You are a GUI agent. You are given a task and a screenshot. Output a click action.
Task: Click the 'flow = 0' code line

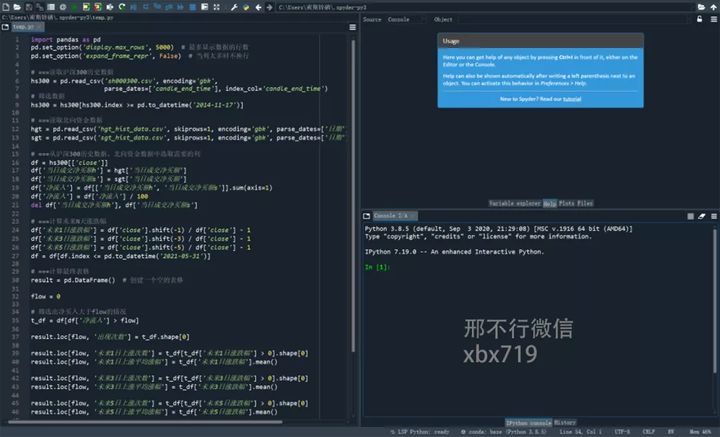click(45, 296)
